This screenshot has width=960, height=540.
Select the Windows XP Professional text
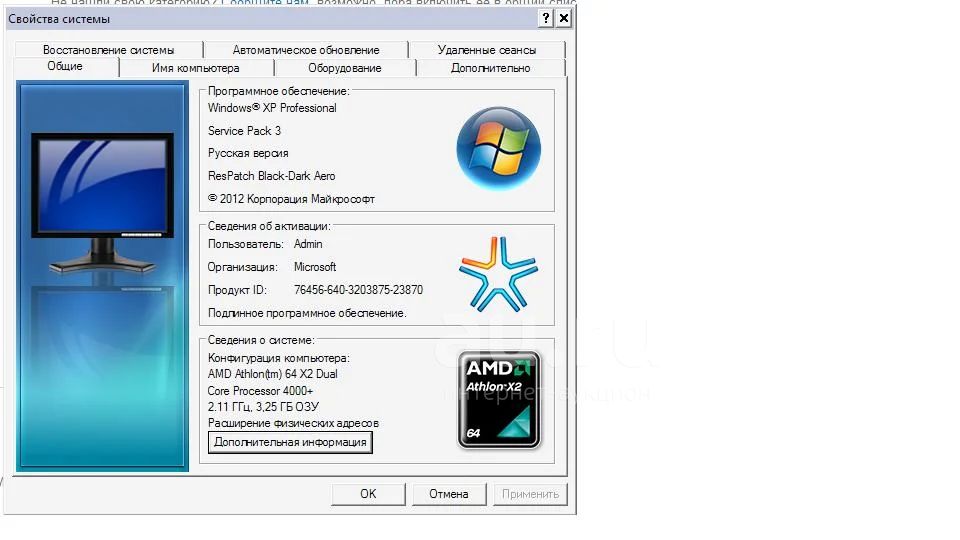[272, 108]
